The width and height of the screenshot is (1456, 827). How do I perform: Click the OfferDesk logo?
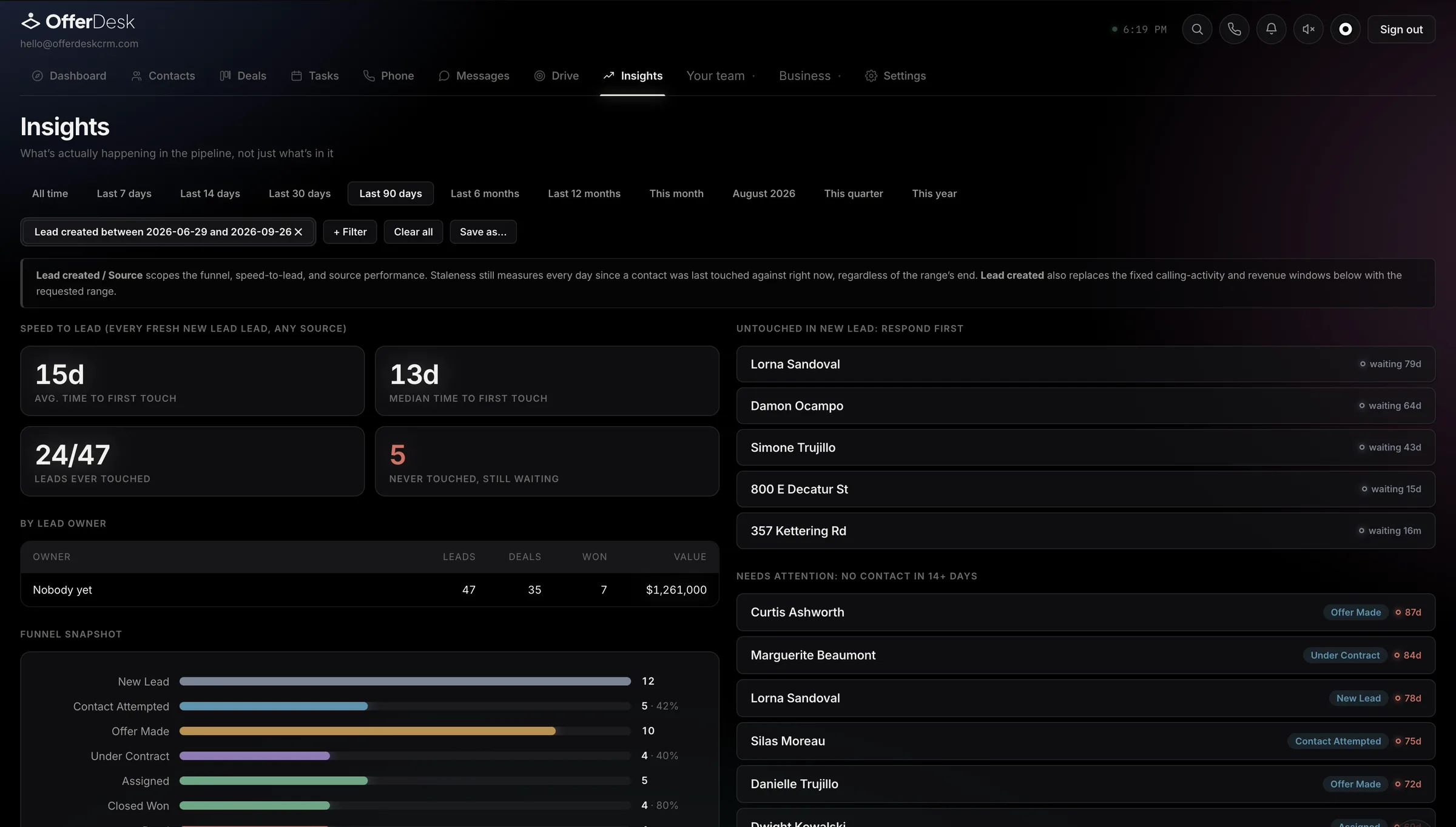pos(78,22)
